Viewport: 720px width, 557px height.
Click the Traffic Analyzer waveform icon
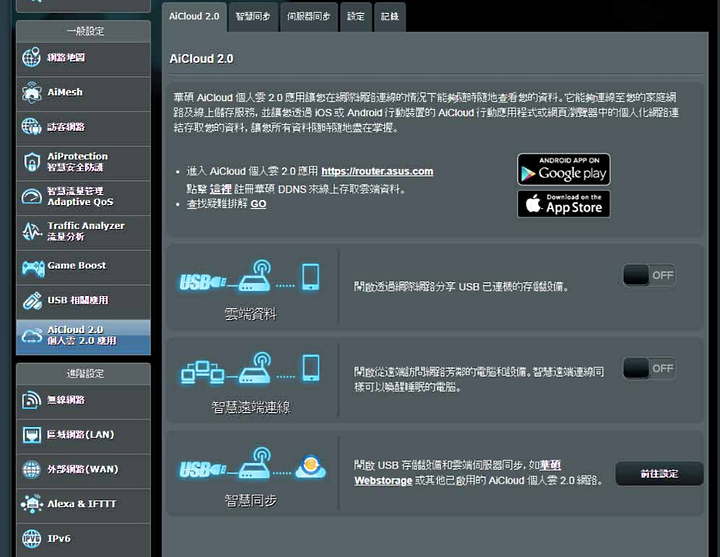pos(31,231)
